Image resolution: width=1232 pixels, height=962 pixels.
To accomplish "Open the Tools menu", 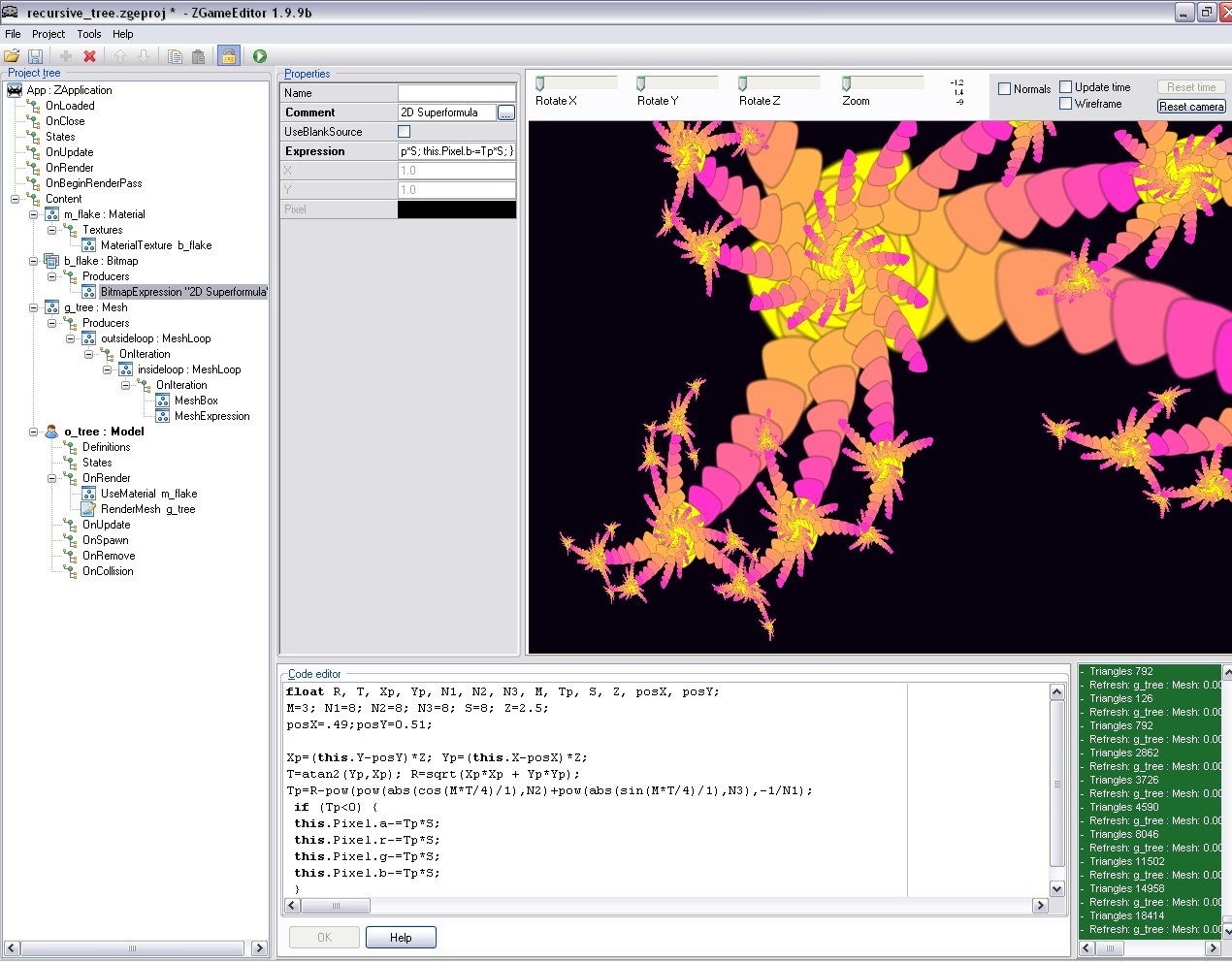I will point(89,34).
